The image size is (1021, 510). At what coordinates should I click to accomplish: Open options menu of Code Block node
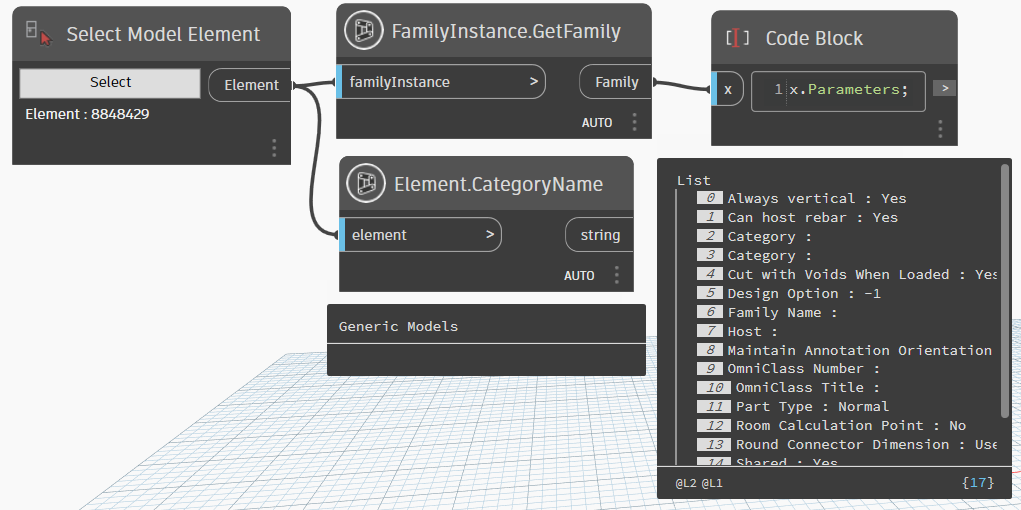[940, 129]
